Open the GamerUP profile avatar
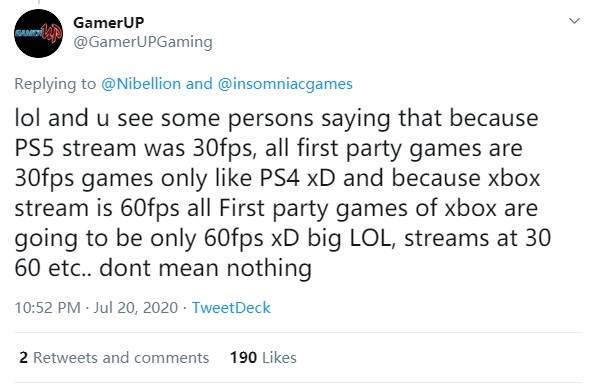Screen dimensions: 594x384 pos(38,33)
